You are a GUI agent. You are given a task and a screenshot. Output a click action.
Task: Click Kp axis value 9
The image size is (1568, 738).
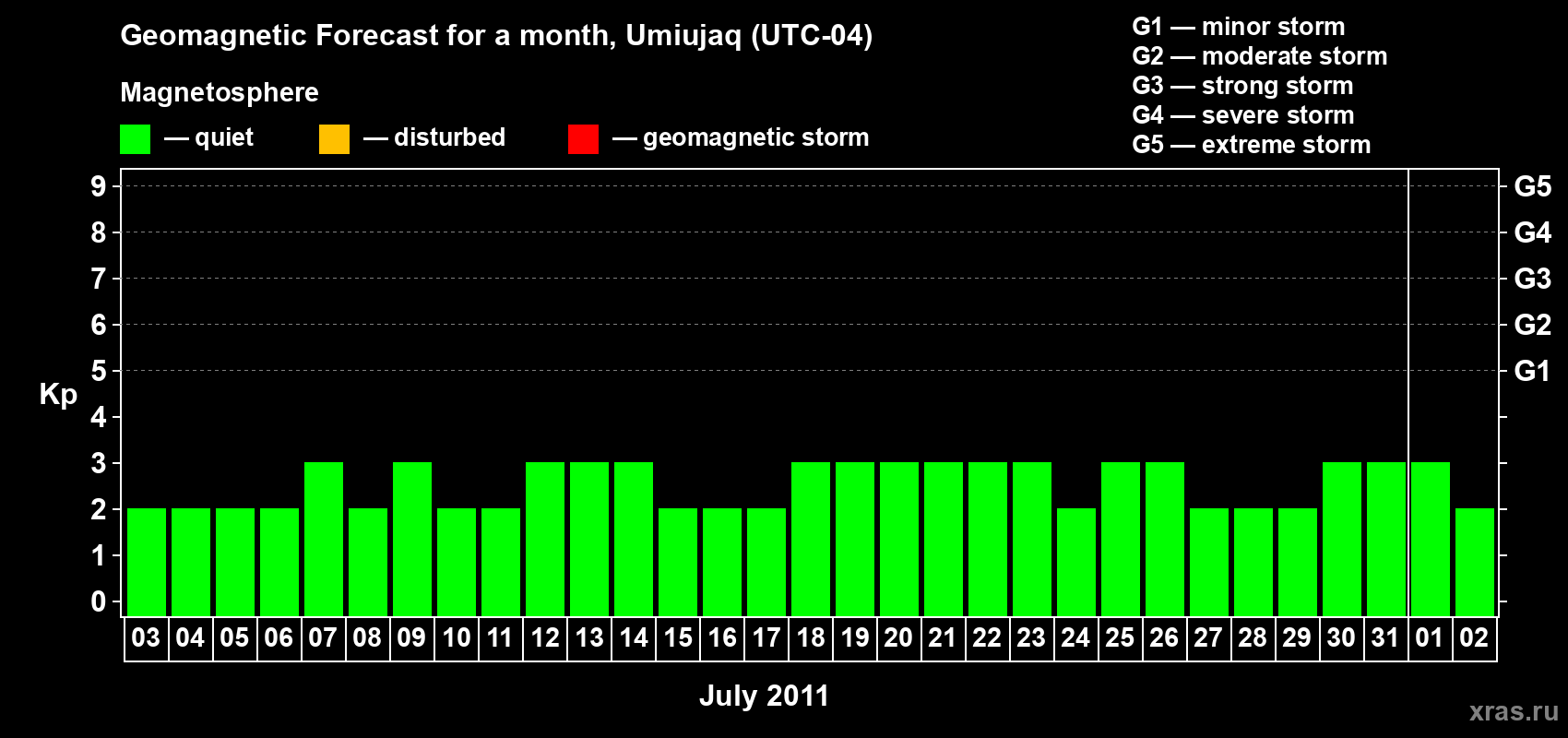point(99,186)
